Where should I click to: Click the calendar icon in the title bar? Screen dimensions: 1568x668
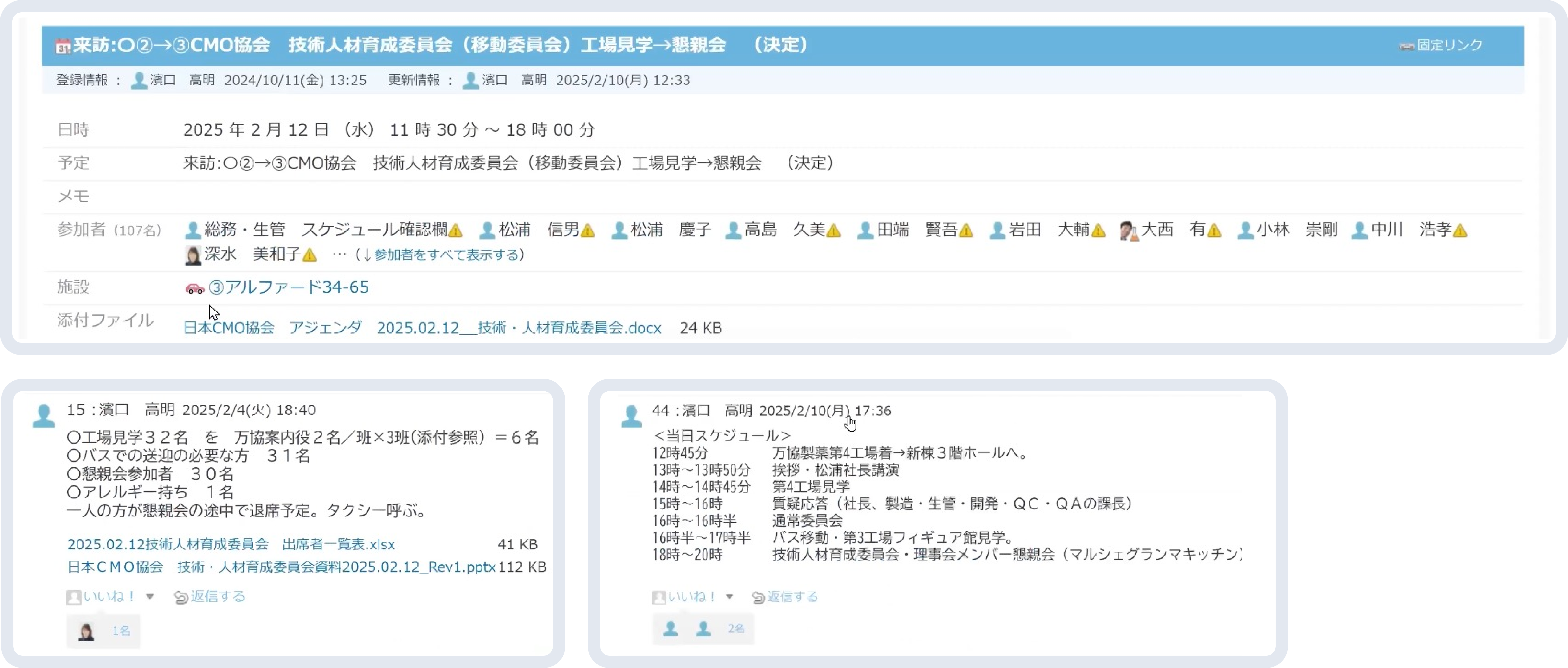coord(63,46)
